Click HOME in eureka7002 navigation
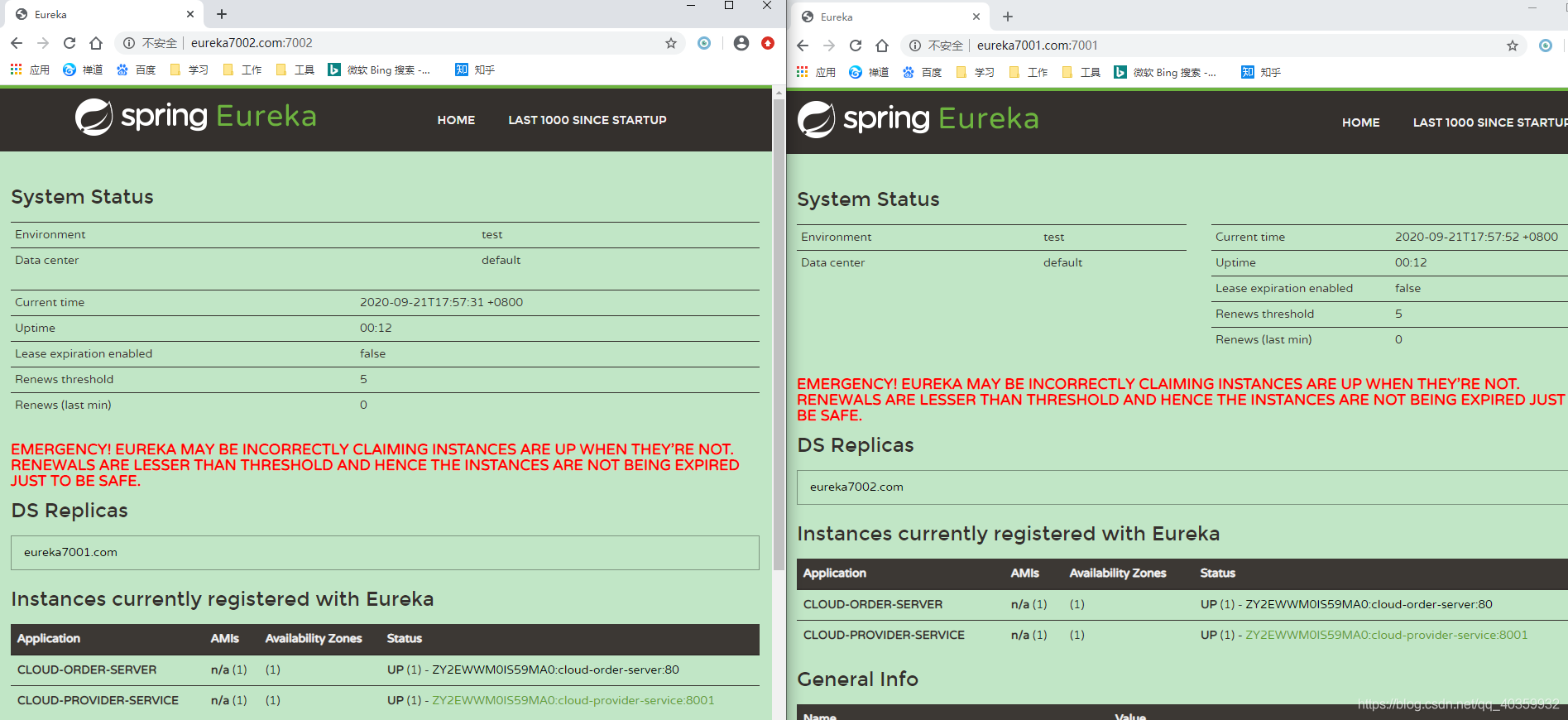The image size is (1568, 720). tap(456, 120)
